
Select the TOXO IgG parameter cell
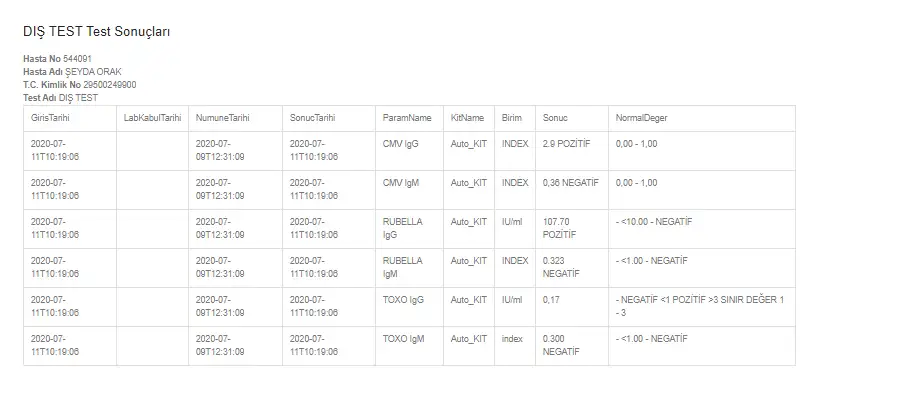point(403,300)
